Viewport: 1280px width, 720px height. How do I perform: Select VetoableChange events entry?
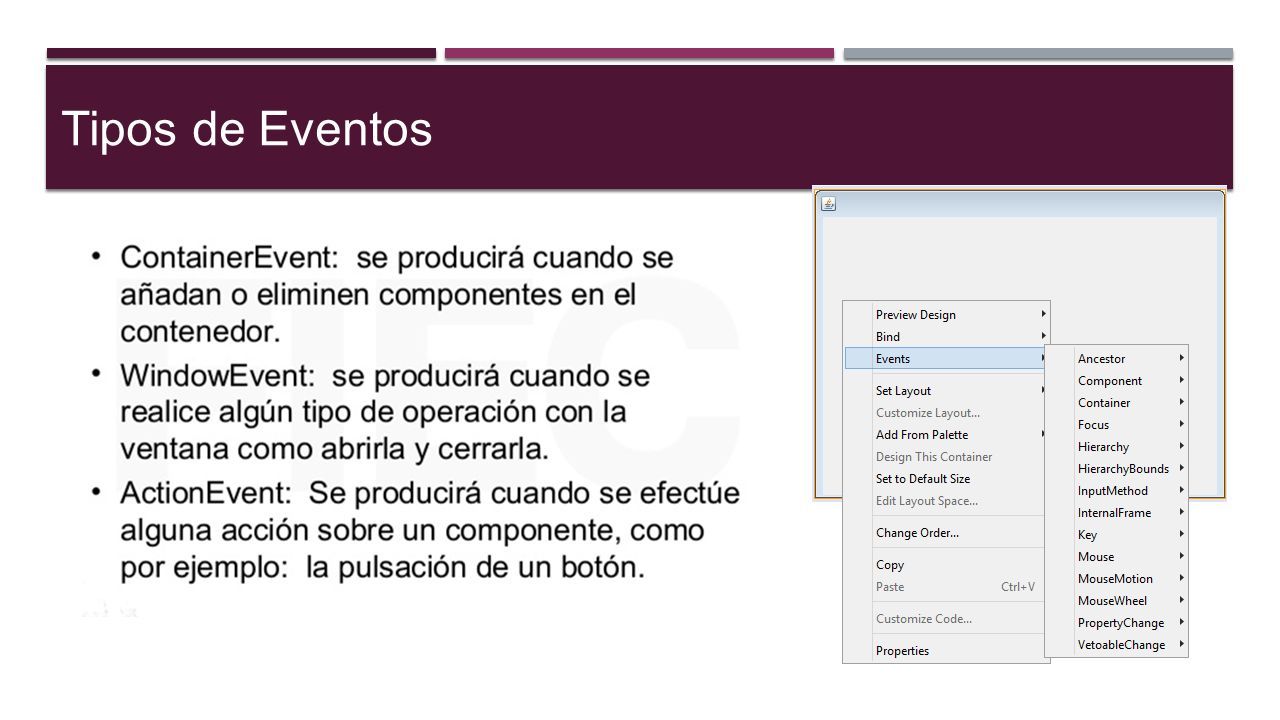click(x=1117, y=644)
